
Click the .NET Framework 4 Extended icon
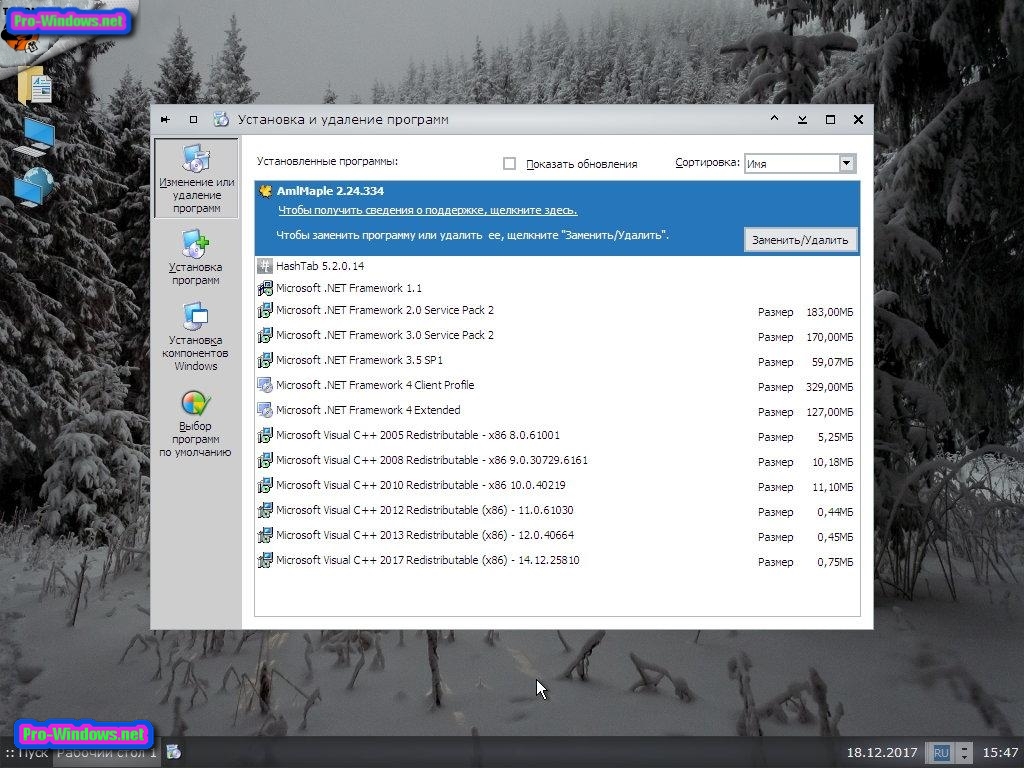pyautogui.click(x=264, y=410)
